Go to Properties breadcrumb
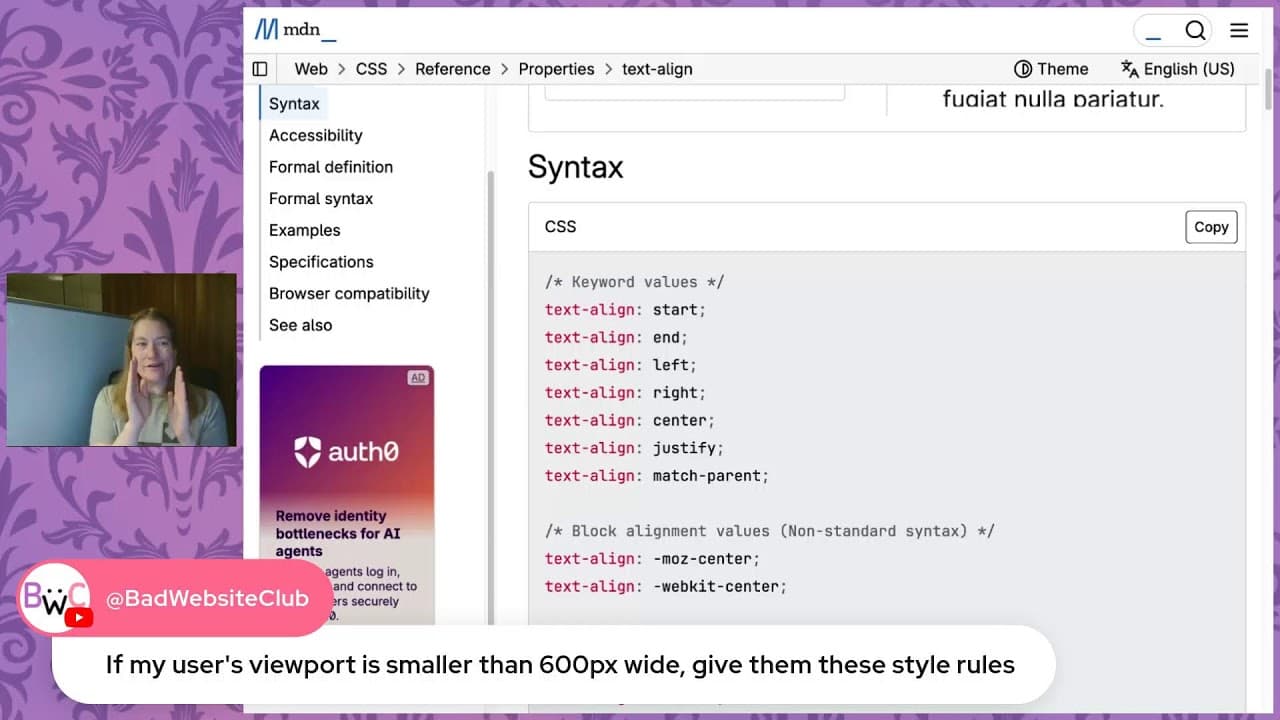Screen dimensions: 1280x720 click(x=556, y=69)
